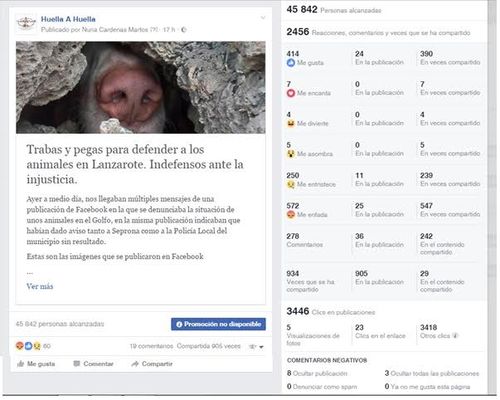The image size is (500, 400).
Task: Click the Huella A Huella page avatar
Action: 26,23
